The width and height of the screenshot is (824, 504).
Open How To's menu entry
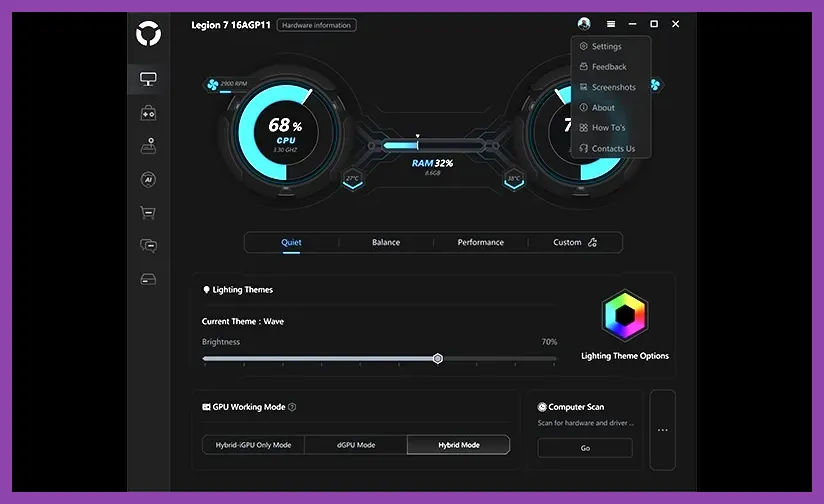pyautogui.click(x=611, y=128)
